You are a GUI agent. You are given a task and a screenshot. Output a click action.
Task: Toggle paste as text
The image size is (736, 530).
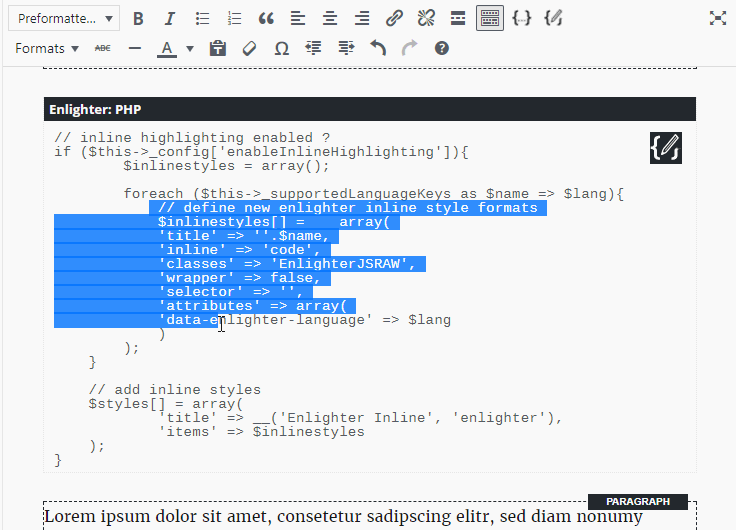217,48
